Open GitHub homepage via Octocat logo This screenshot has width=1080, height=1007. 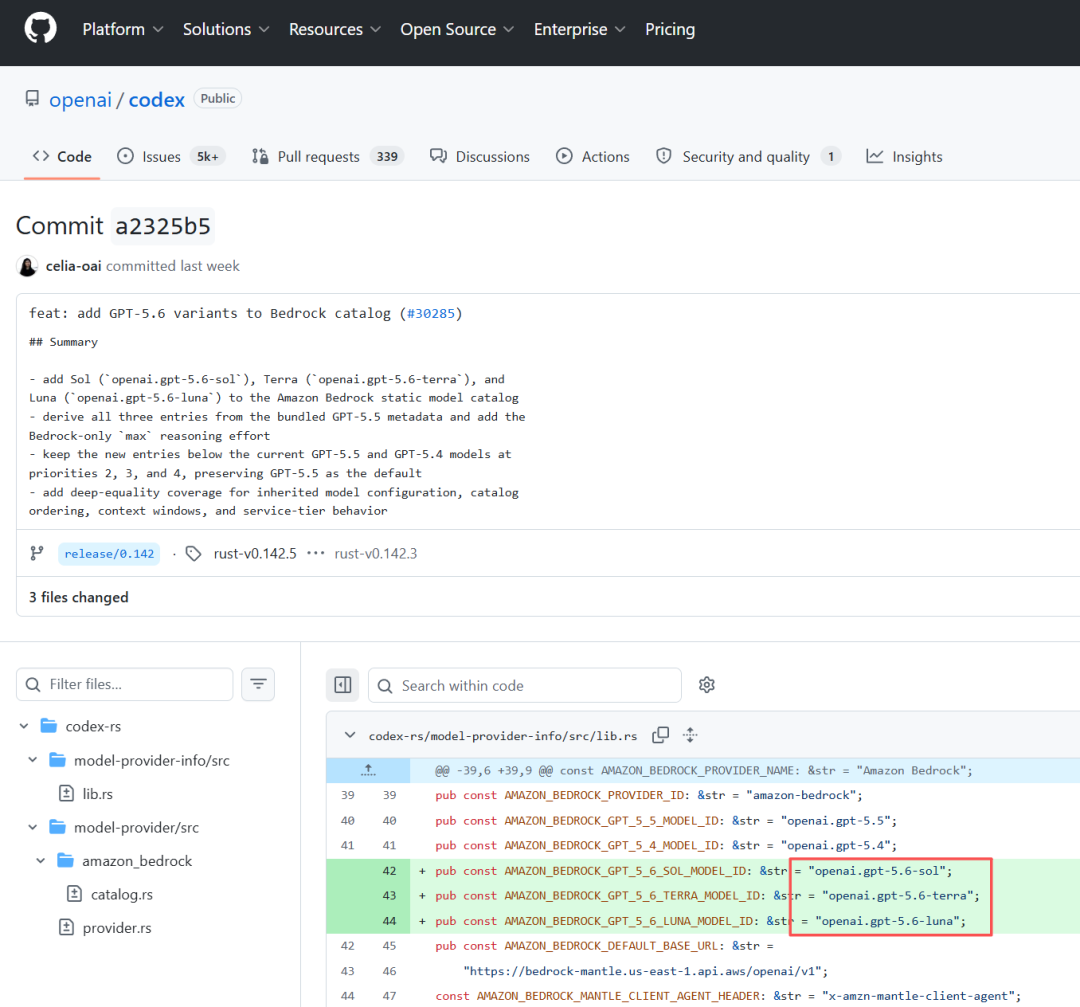(x=41, y=30)
